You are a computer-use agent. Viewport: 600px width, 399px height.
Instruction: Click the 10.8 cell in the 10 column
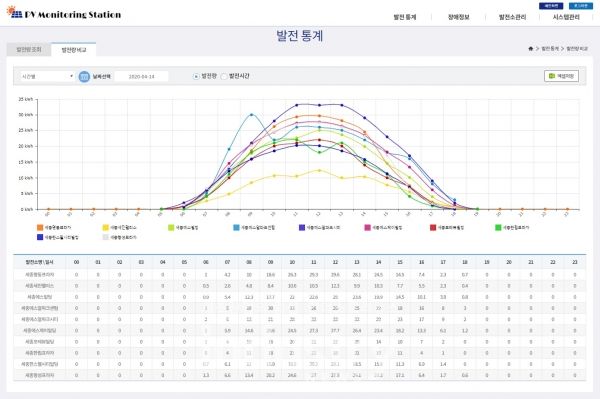click(x=292, y=286)
